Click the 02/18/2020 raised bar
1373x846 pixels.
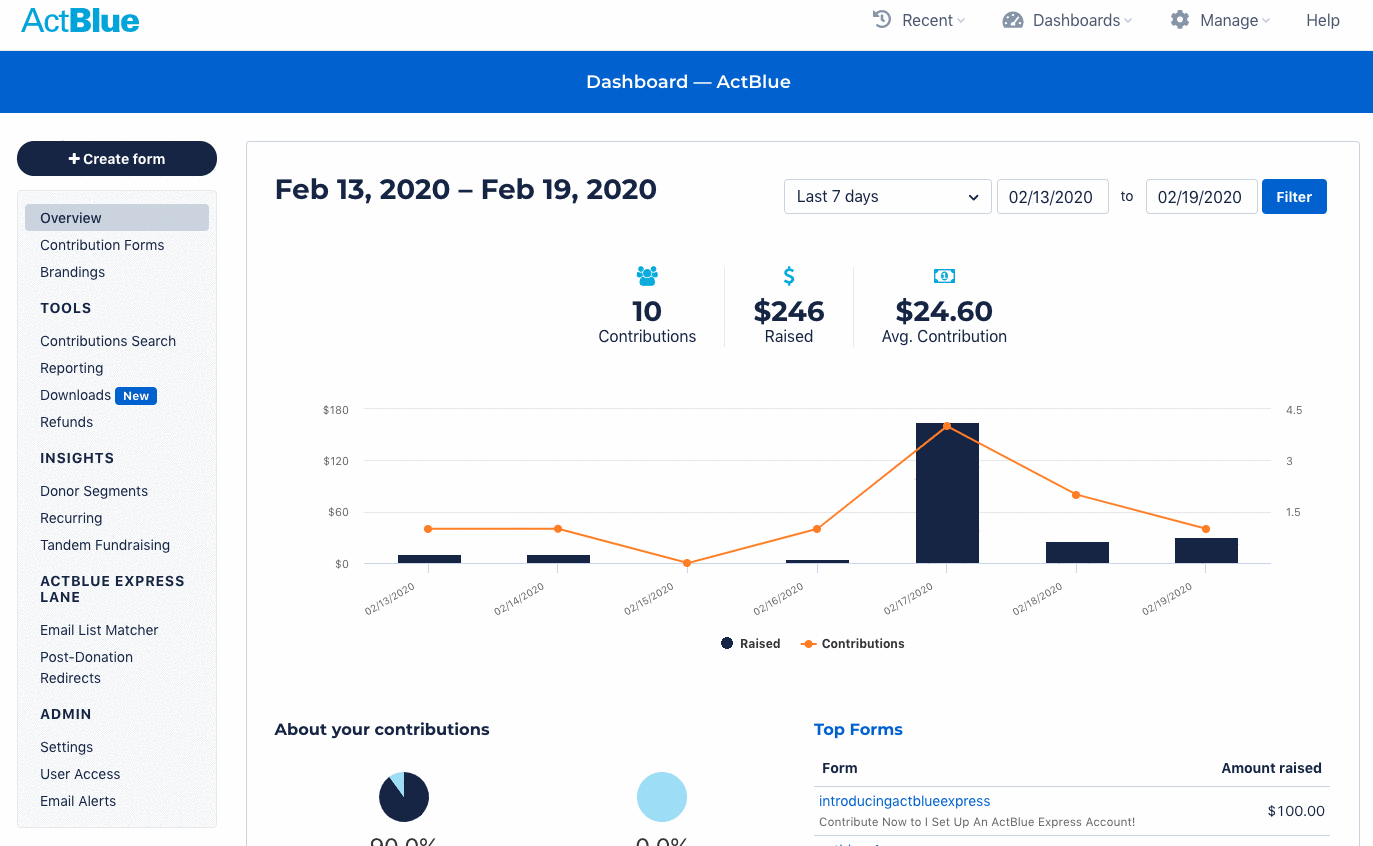coord(1077,553)
